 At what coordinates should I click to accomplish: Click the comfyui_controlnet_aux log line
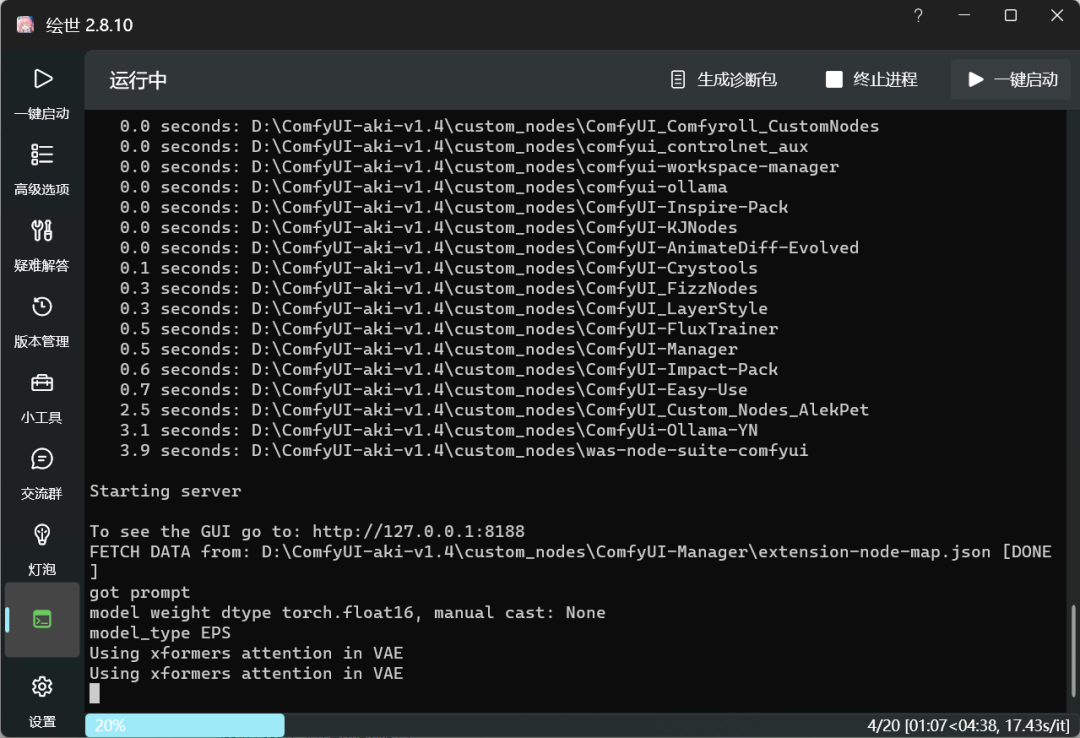point(464,146)
